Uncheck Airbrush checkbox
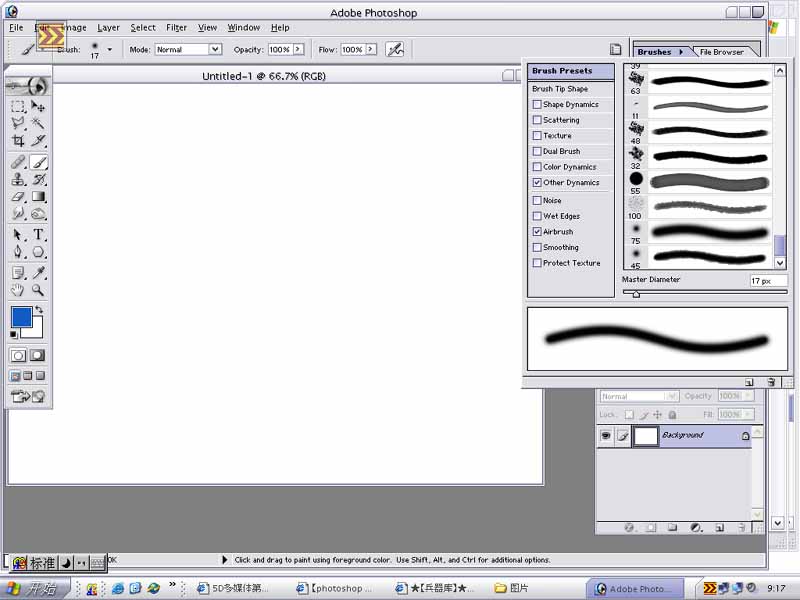 537,232
